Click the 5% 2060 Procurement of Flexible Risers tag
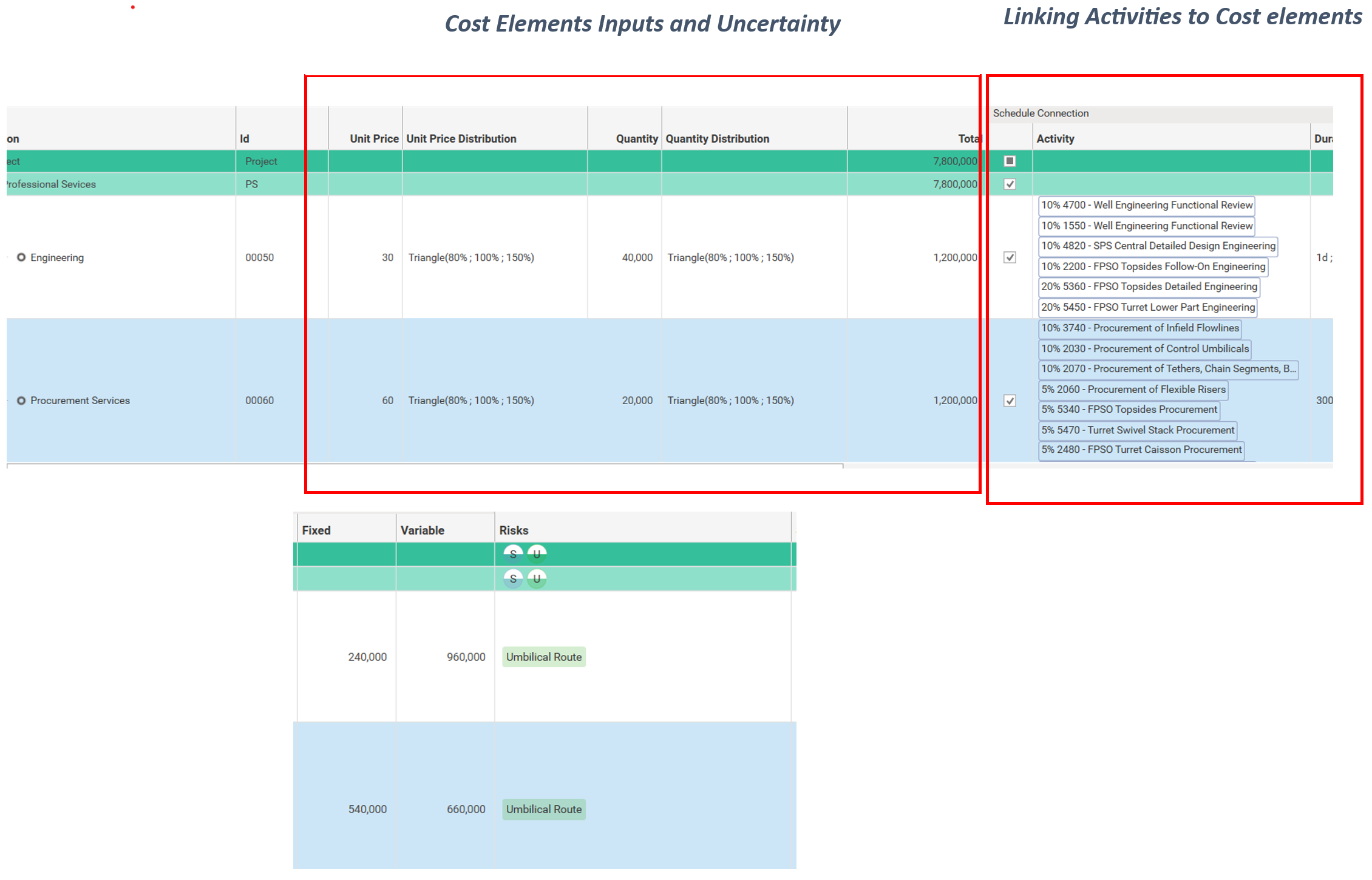 (x=1133, y=390)
